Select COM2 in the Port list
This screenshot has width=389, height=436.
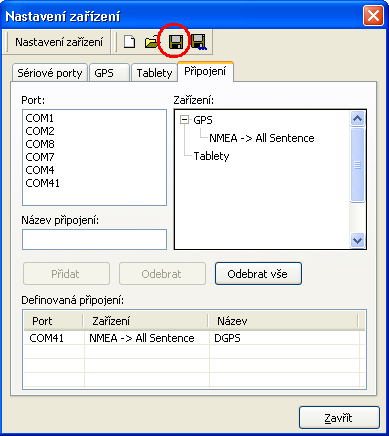click(x=40, y=131)
